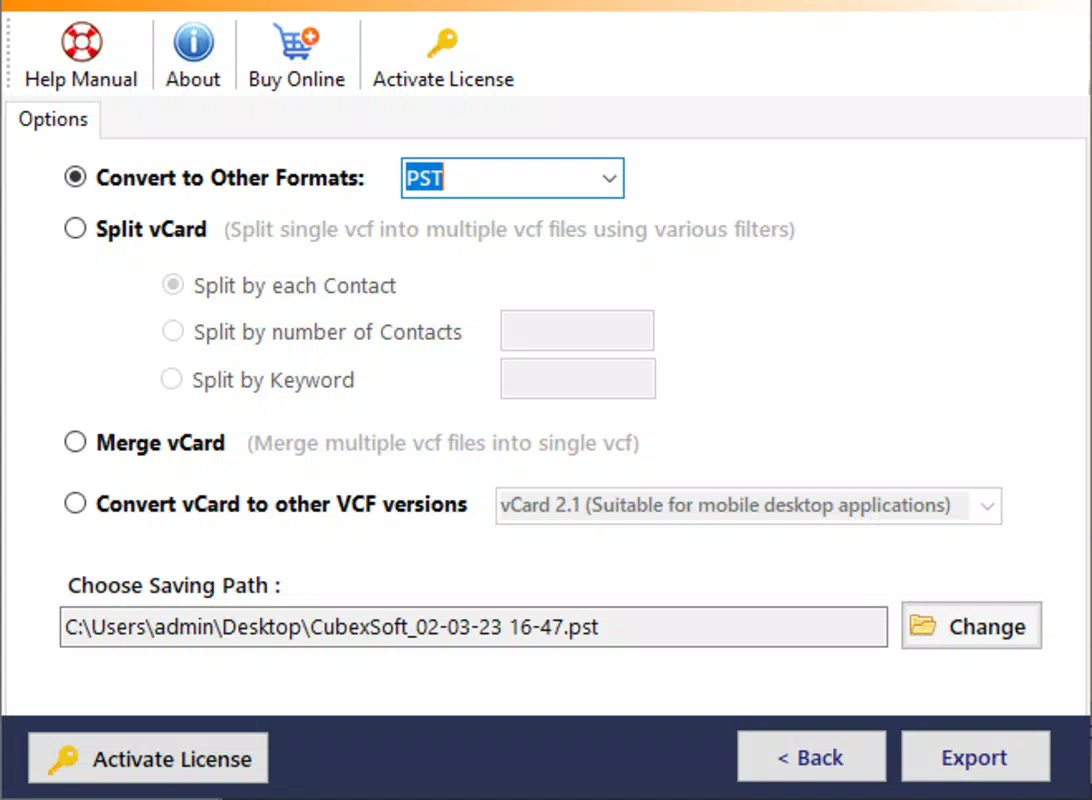Choose Split by Keyword radio
The height and width of the screenshot is (800, 1092).
[x=171, y=379]
